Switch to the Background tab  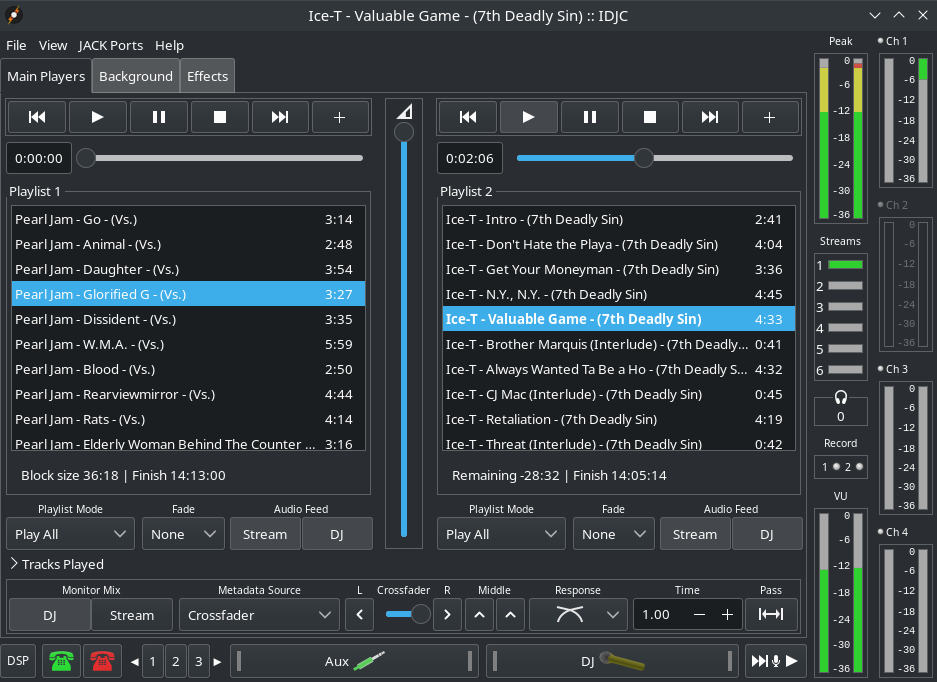click(x=136, y=77)
